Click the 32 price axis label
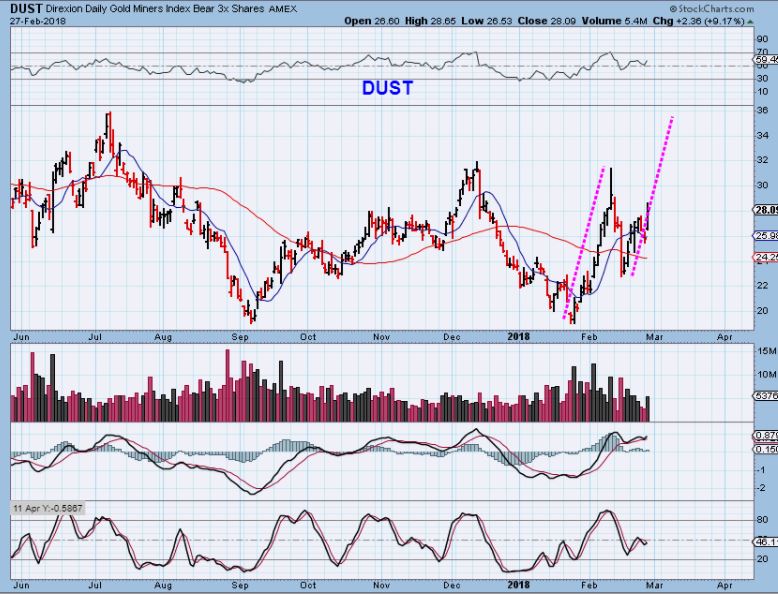The width and height of the screenshot is (778, 594). tap(762, 160)
